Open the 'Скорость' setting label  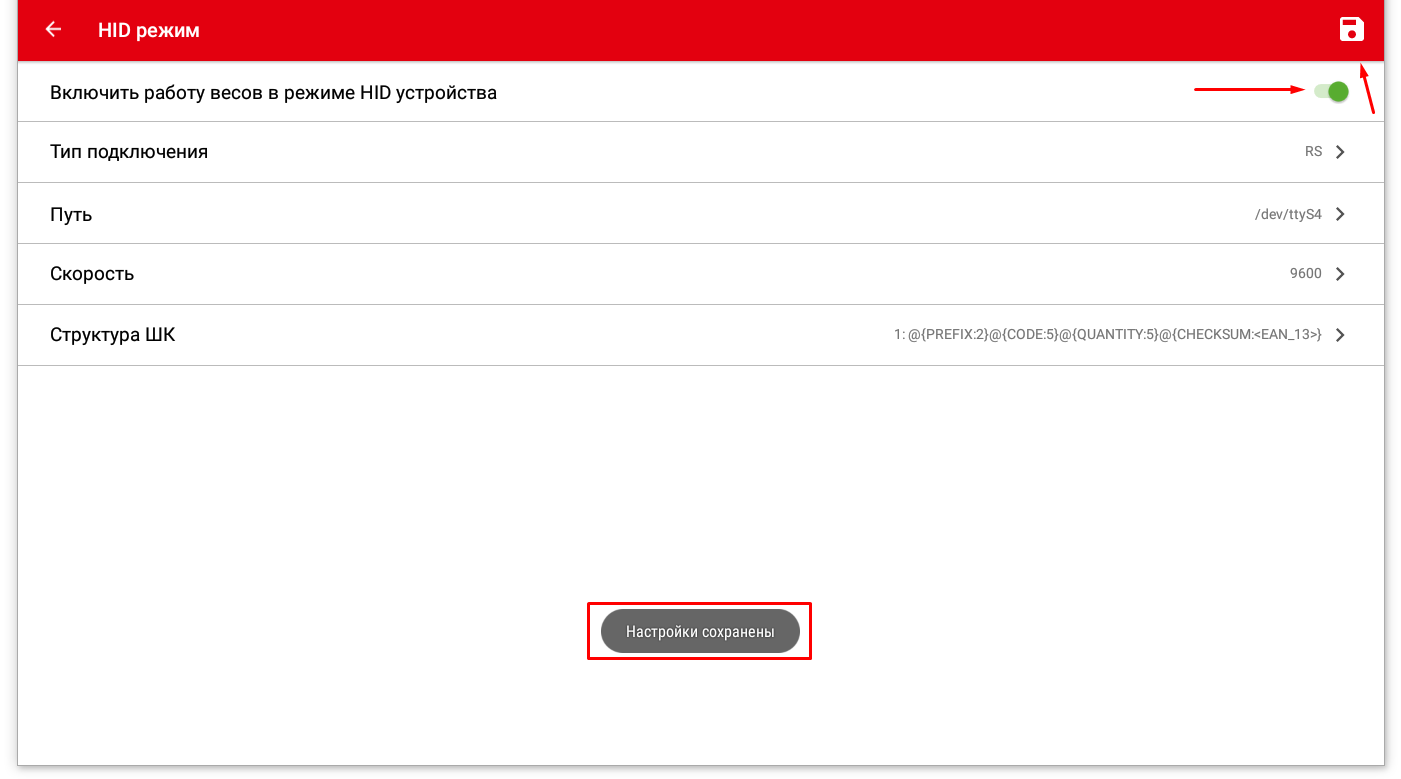coord(92,274)
